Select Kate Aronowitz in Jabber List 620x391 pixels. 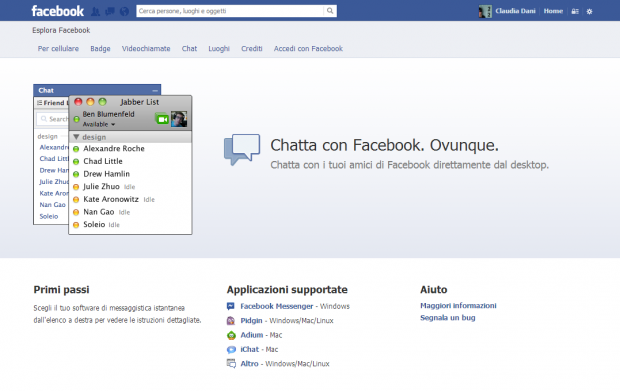(111, 199)
